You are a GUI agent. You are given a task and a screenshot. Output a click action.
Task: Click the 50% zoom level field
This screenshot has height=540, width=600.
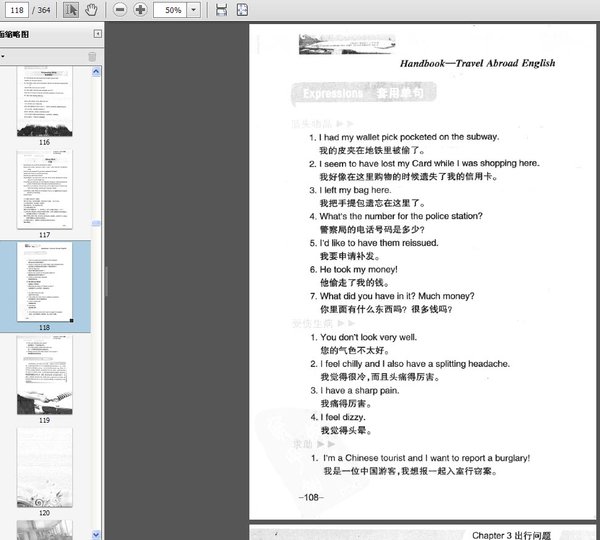click(x=170, y=10)
